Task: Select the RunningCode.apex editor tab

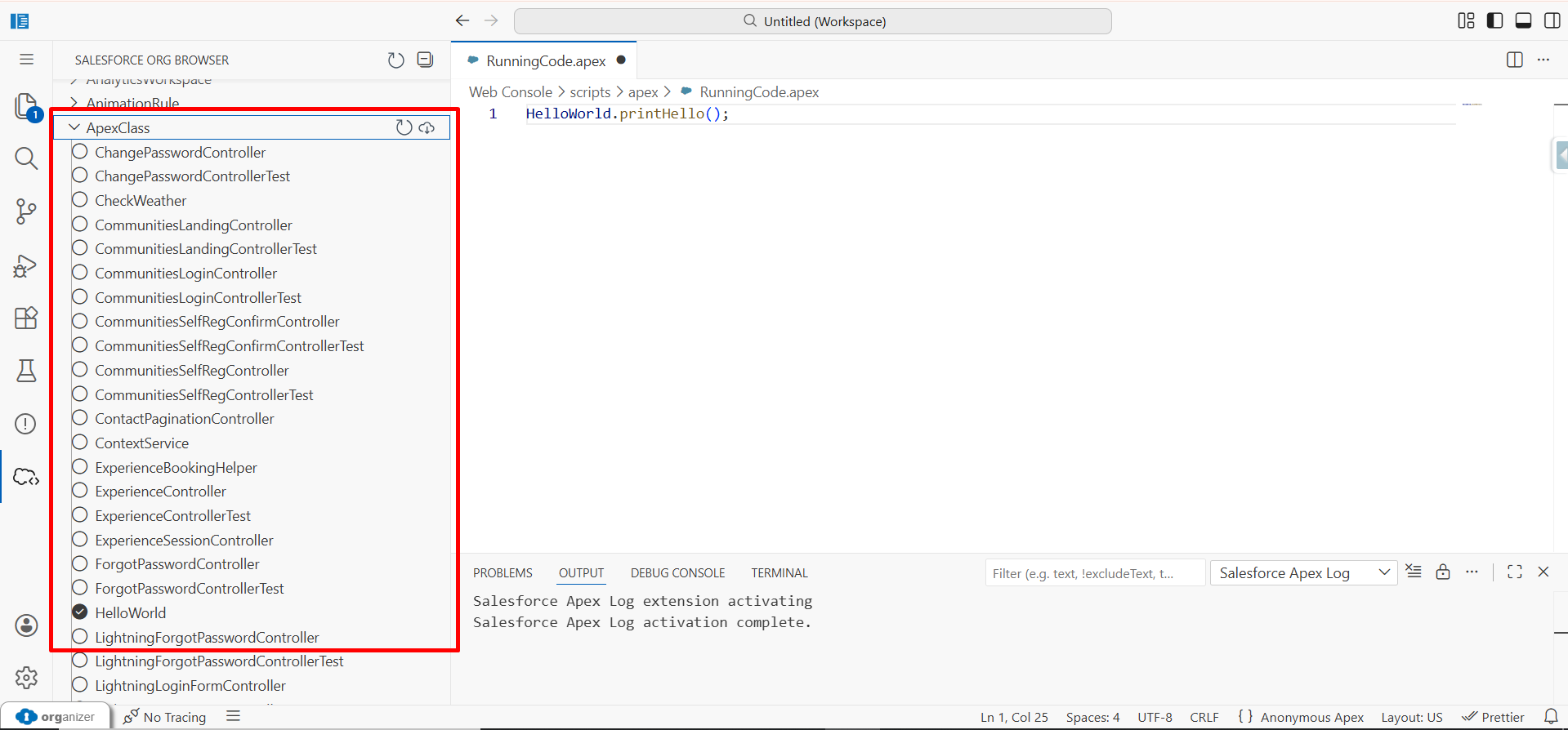Action: [545, 60]
